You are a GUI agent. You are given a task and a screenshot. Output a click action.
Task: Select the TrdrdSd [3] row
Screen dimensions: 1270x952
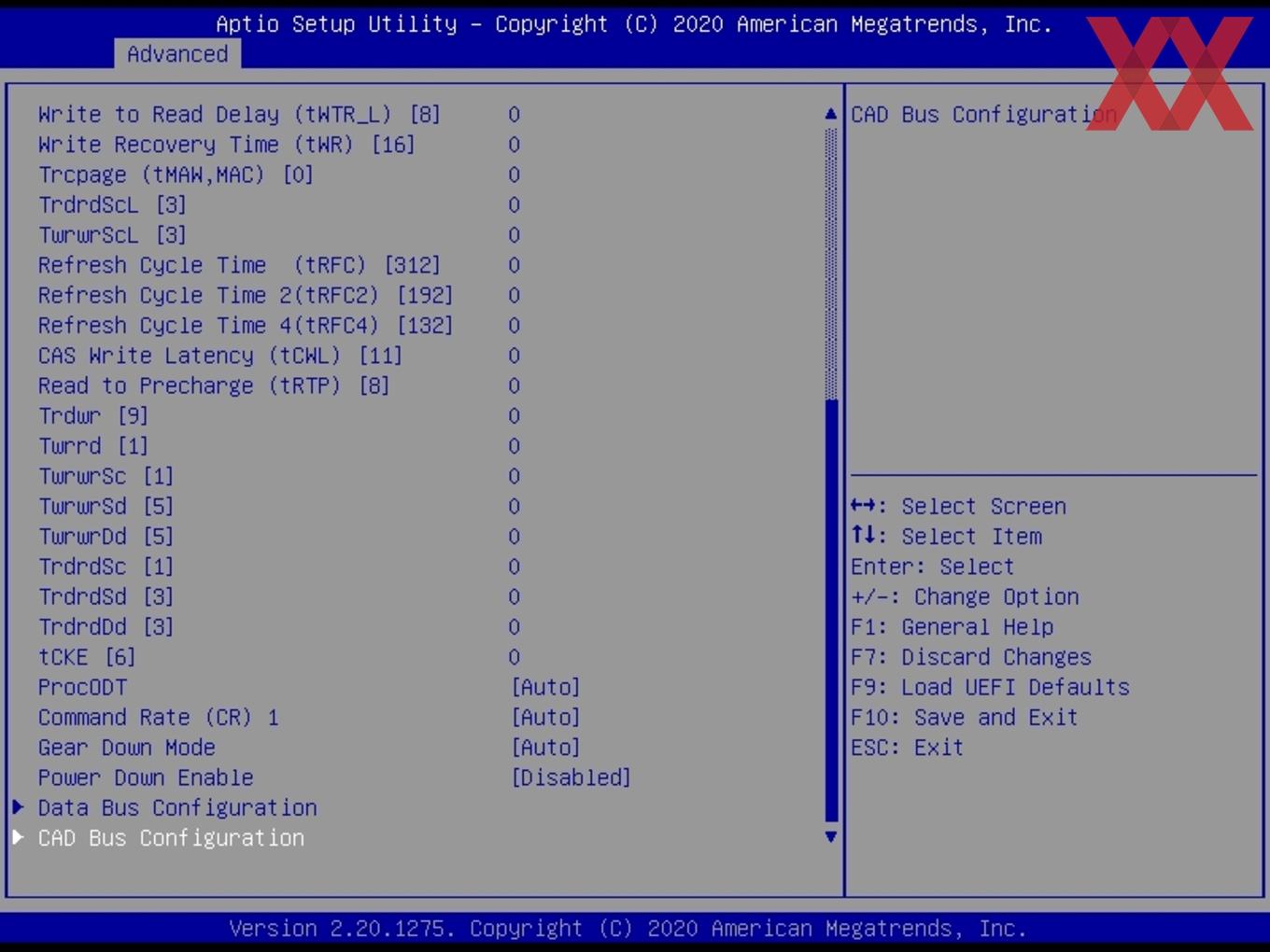pos(279,597)
